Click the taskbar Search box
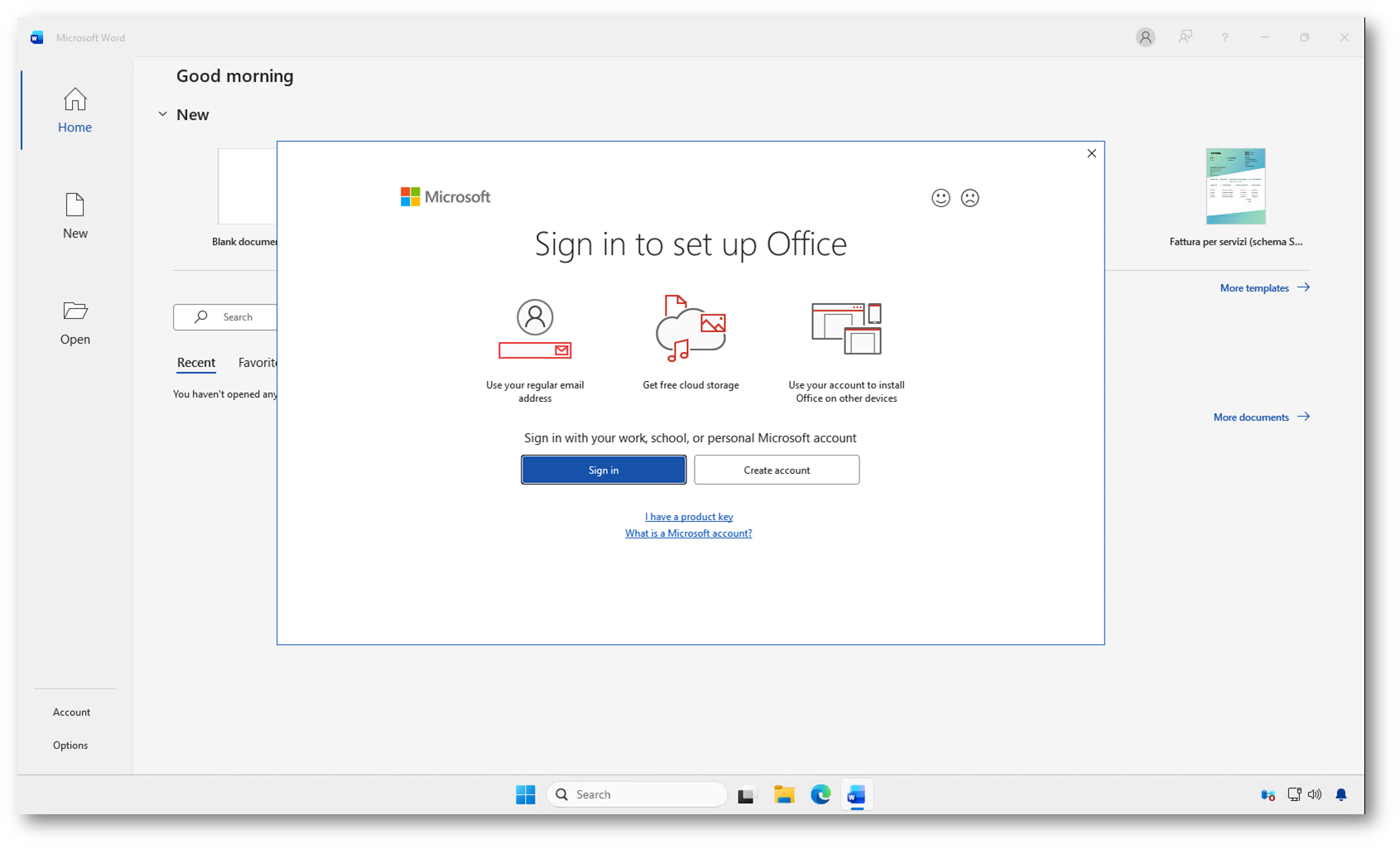 tap(637, 795)
